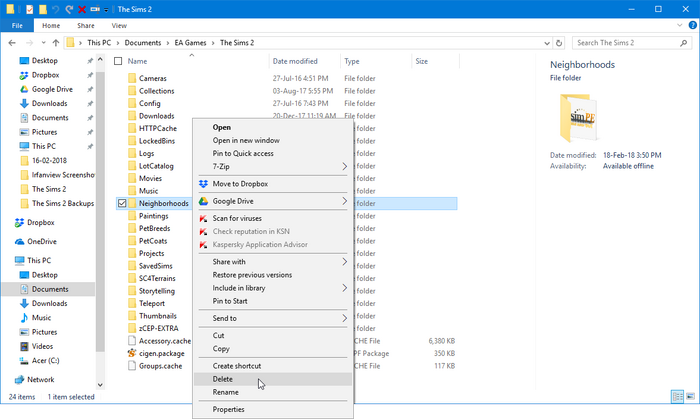Go up one level with Up arrow

pos(56,43)
